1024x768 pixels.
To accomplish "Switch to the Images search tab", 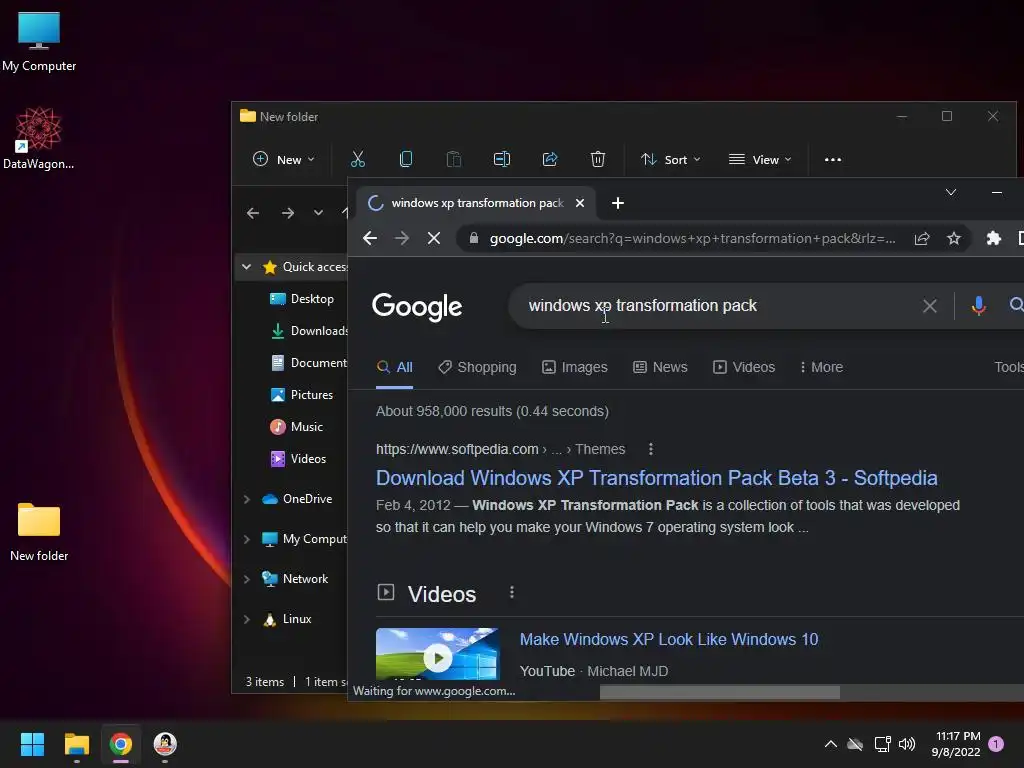I will 575,367.
